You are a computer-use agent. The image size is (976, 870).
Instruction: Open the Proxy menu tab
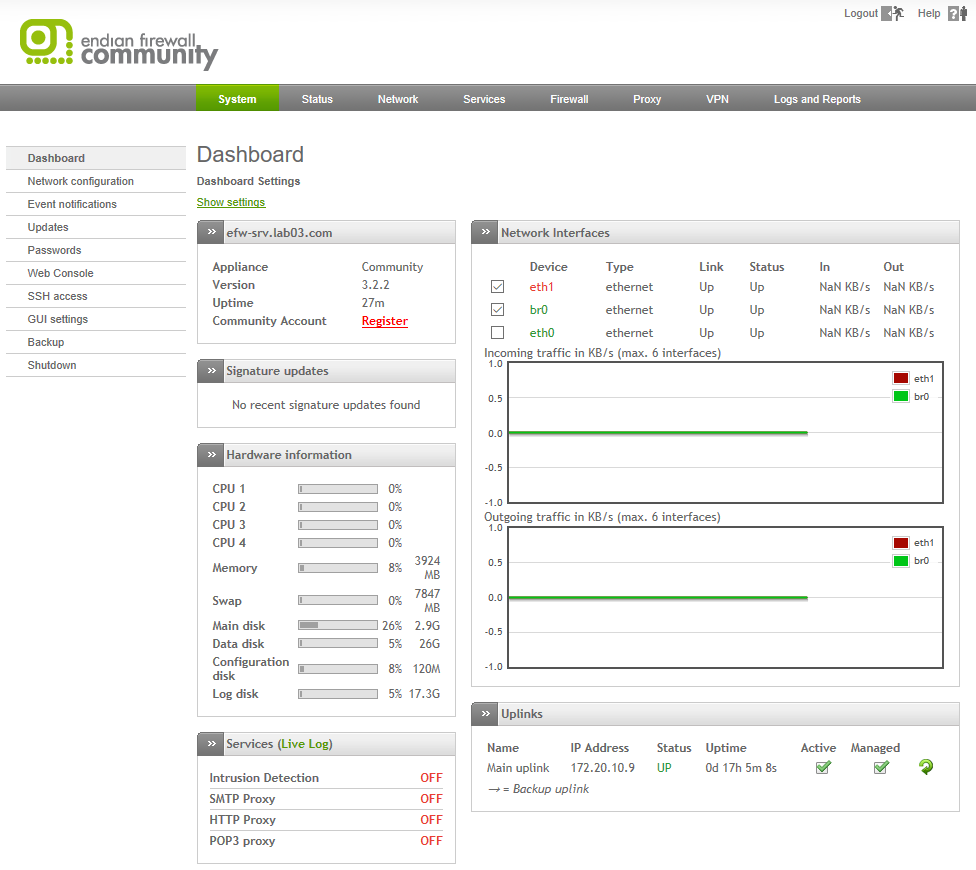tap(647, 99)
